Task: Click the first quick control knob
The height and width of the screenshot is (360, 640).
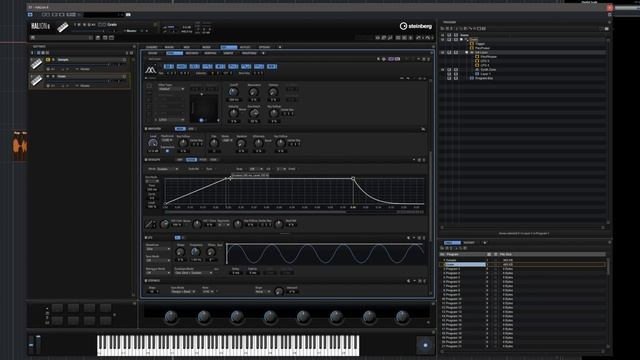Action: 171,316
